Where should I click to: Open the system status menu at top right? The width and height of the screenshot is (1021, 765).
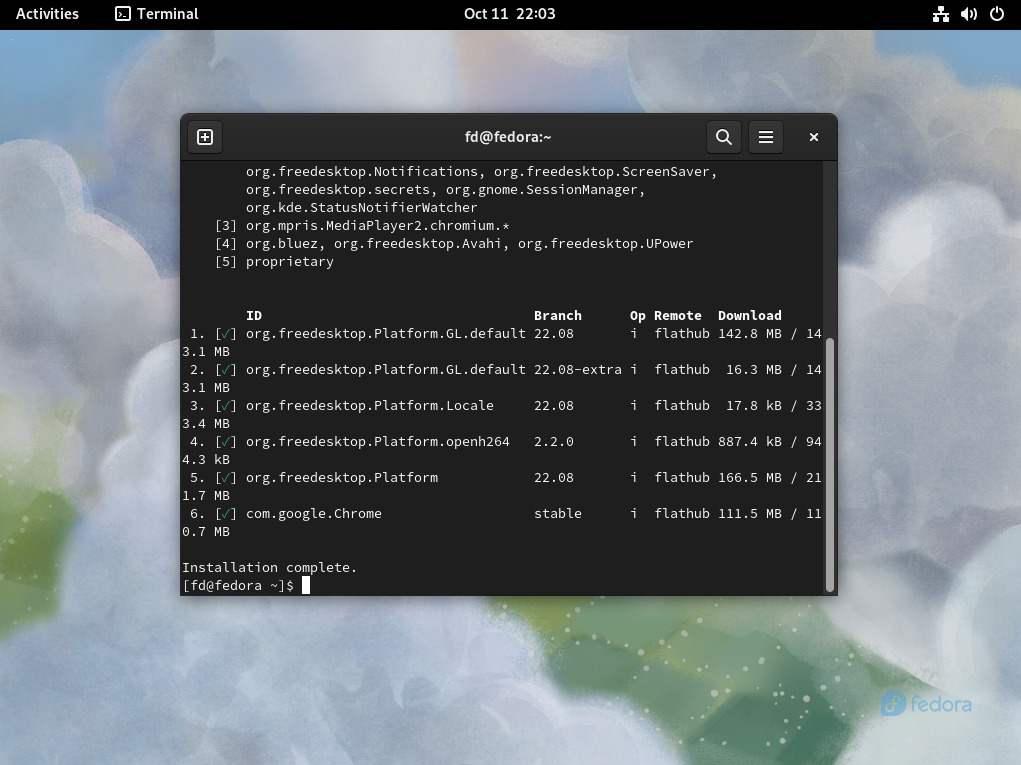point(968,14)
